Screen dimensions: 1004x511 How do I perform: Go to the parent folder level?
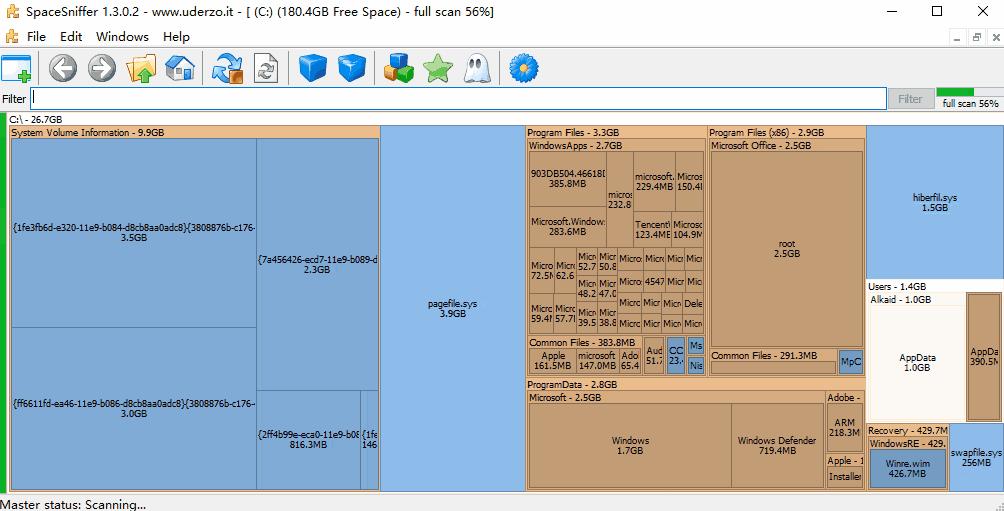click(141, 68)
